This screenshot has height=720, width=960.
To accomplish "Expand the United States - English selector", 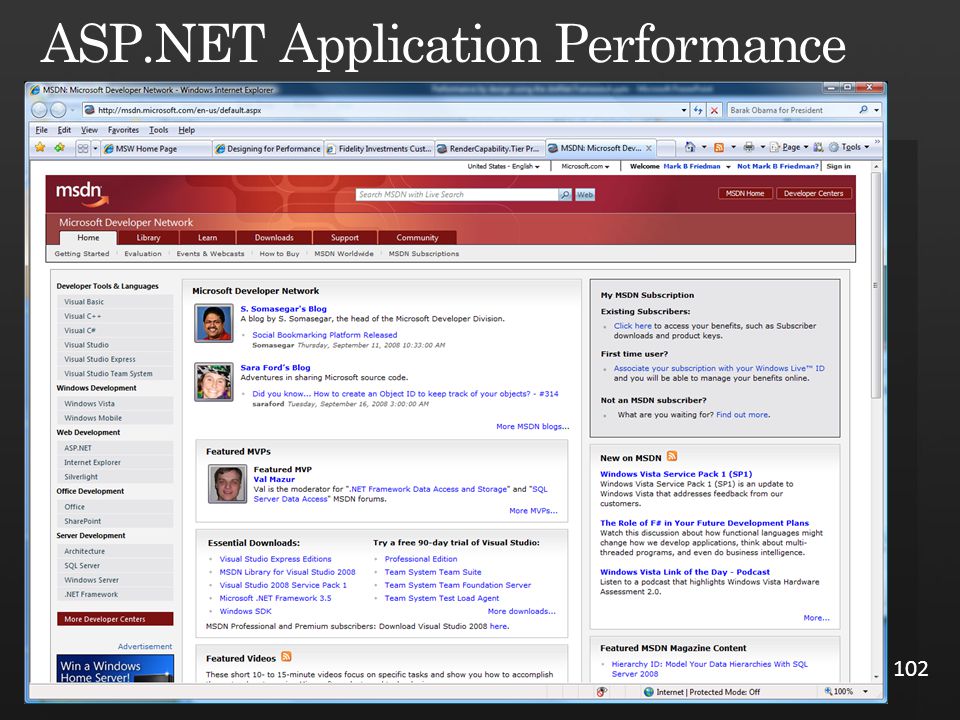I will [503, 166].
